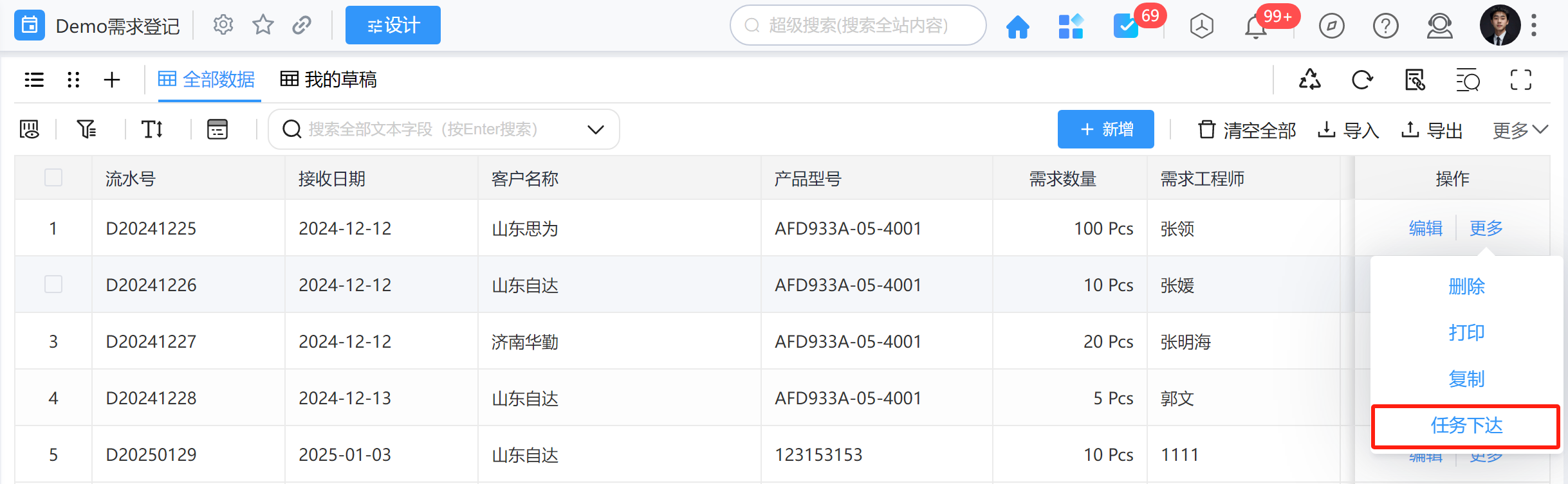The image size is (1568, 484).
Task: Open the settings gear beside Demo需求登记
Action: click(x=223, y=26)
